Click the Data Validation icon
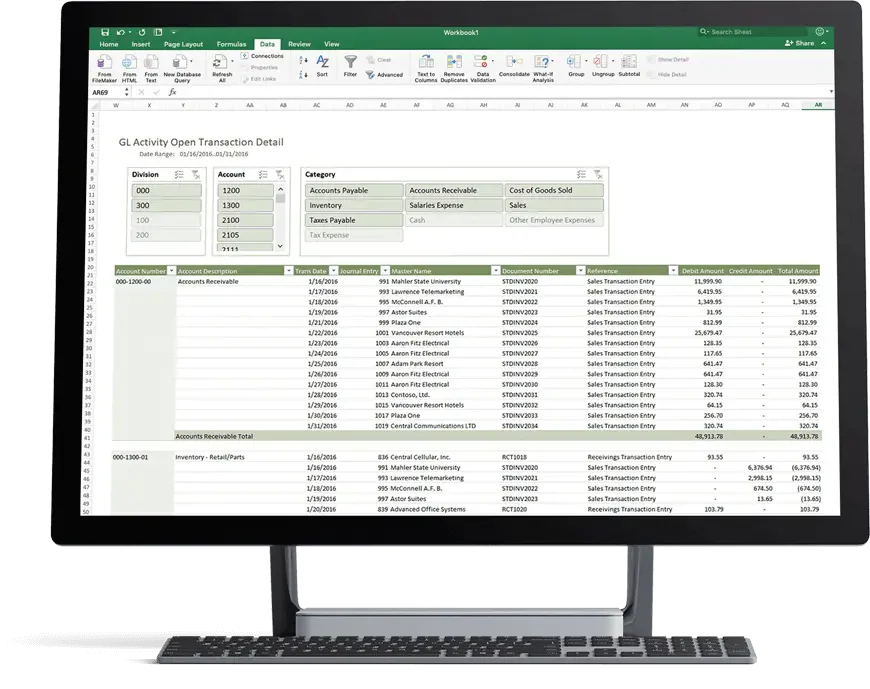Viewport: 870px width, 689px height. 481,62
